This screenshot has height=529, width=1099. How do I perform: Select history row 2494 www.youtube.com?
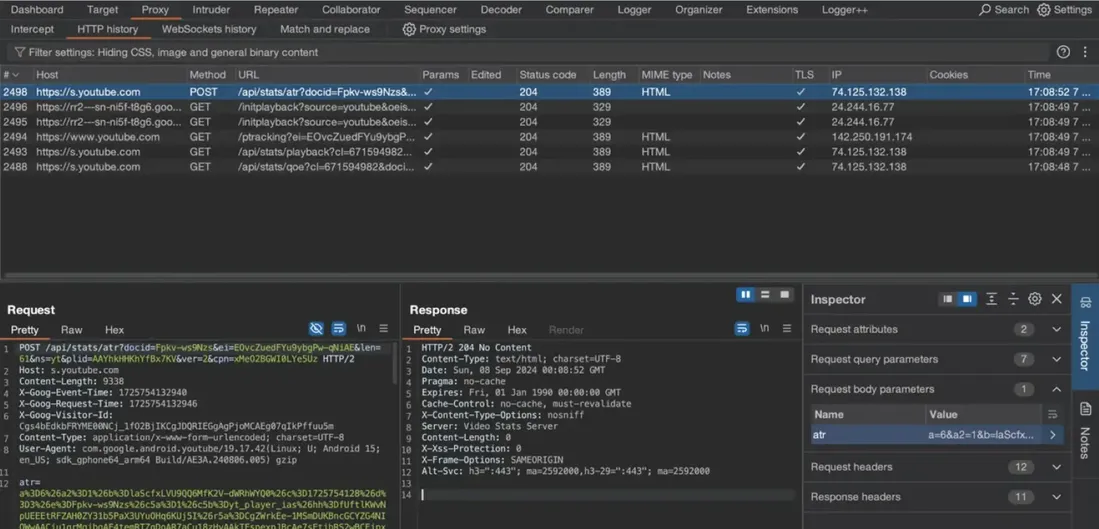(550, 137)
